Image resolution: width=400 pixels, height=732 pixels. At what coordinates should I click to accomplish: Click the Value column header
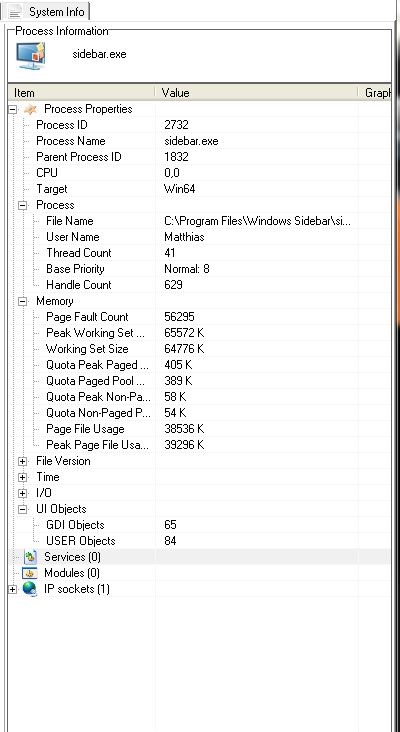(x=257, y=92)
